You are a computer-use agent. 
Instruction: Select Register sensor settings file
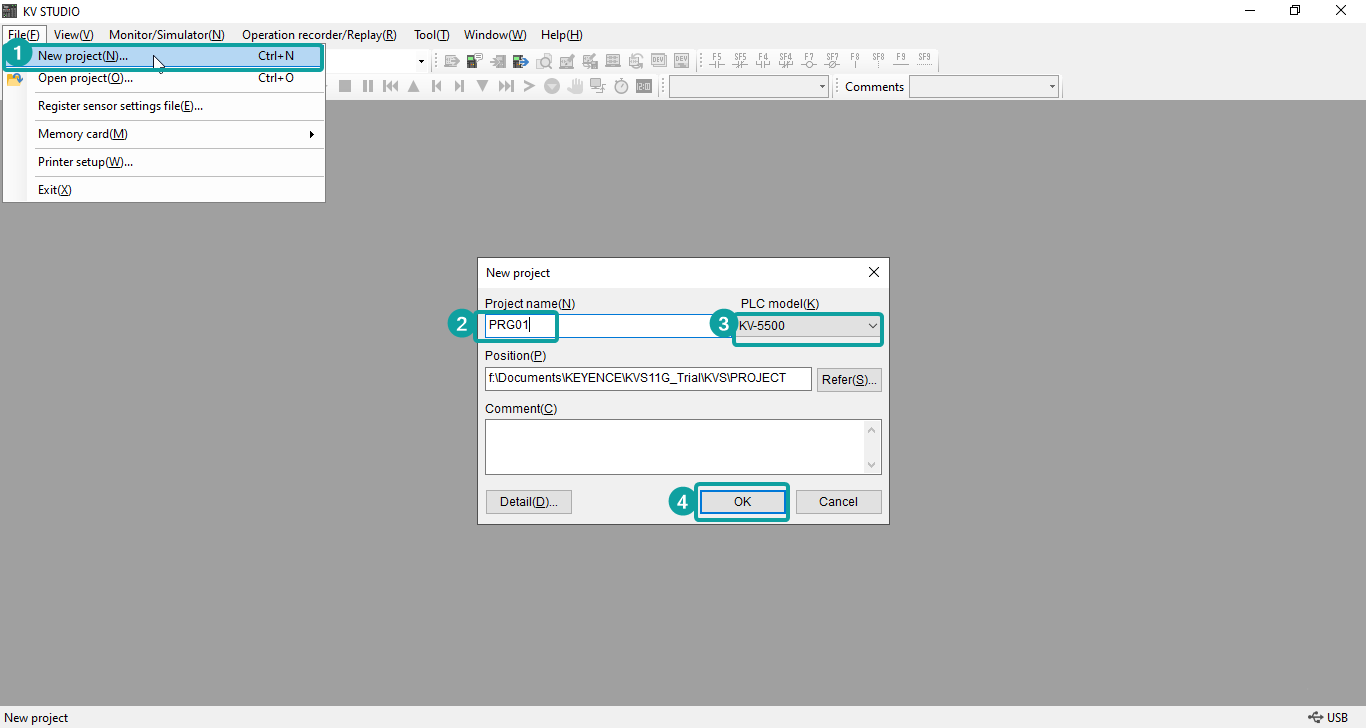(x=165, y=106)
